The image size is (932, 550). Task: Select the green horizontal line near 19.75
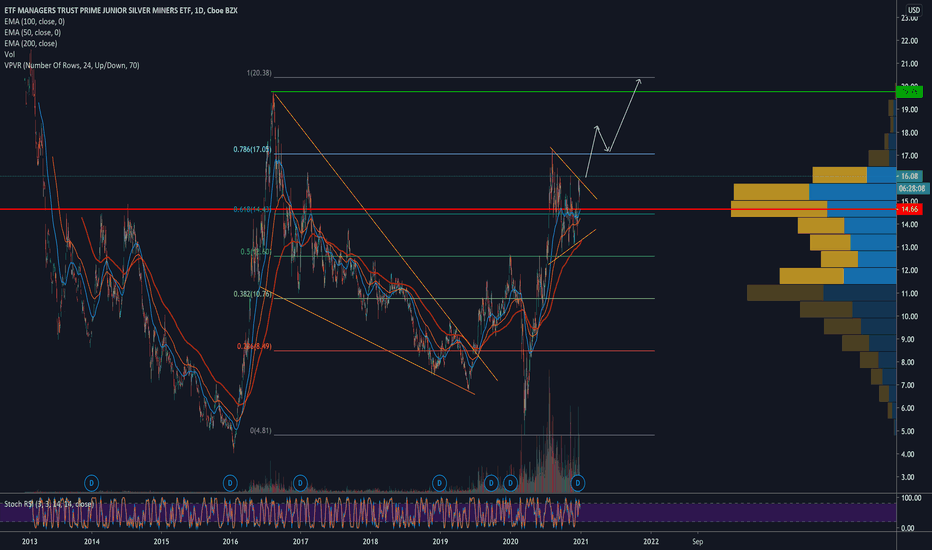pos(582,92)
